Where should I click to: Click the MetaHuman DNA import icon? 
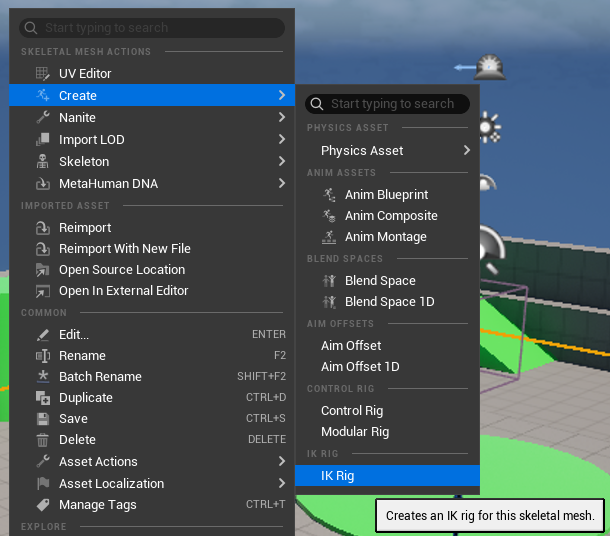[42, 183]
